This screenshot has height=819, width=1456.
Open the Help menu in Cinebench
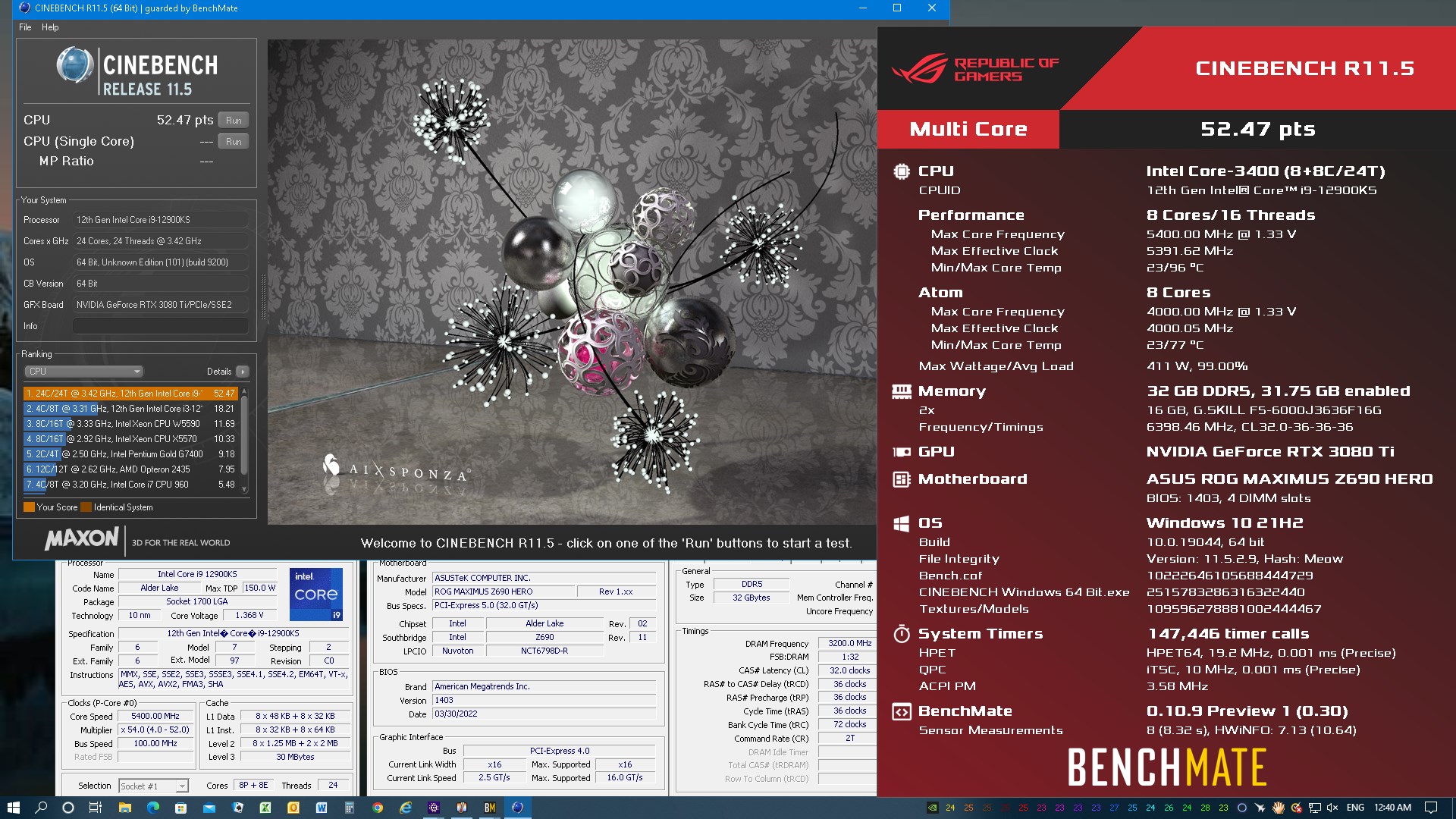point(50,27)
